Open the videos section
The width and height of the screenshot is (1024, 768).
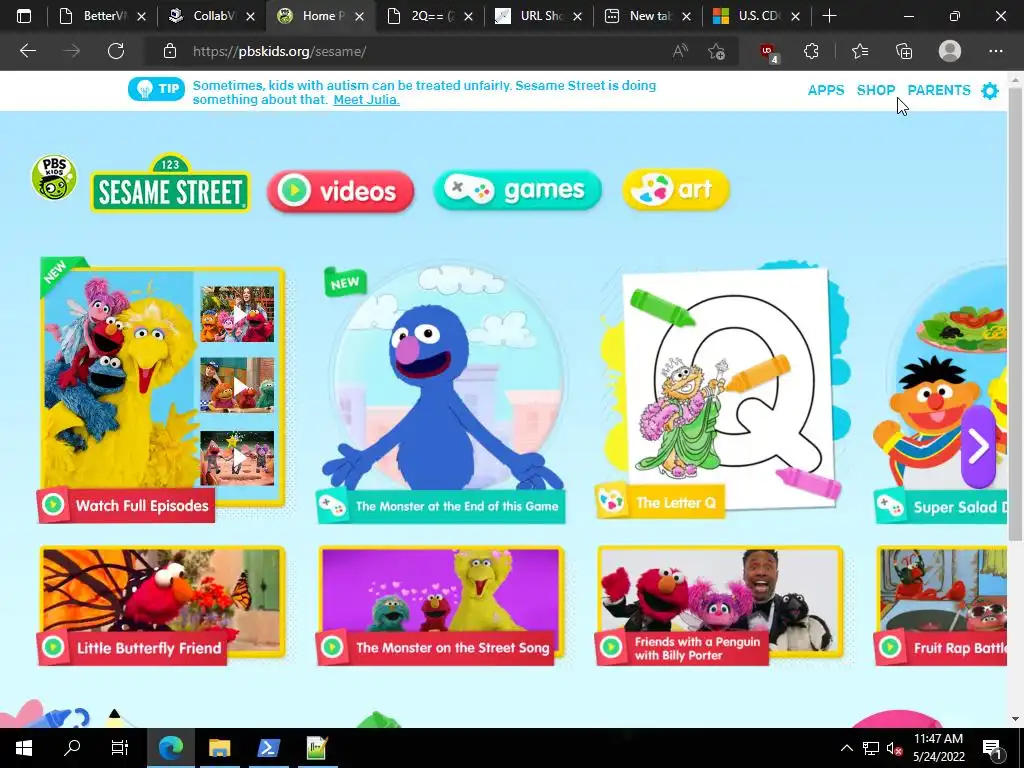(x=340, y=191)
